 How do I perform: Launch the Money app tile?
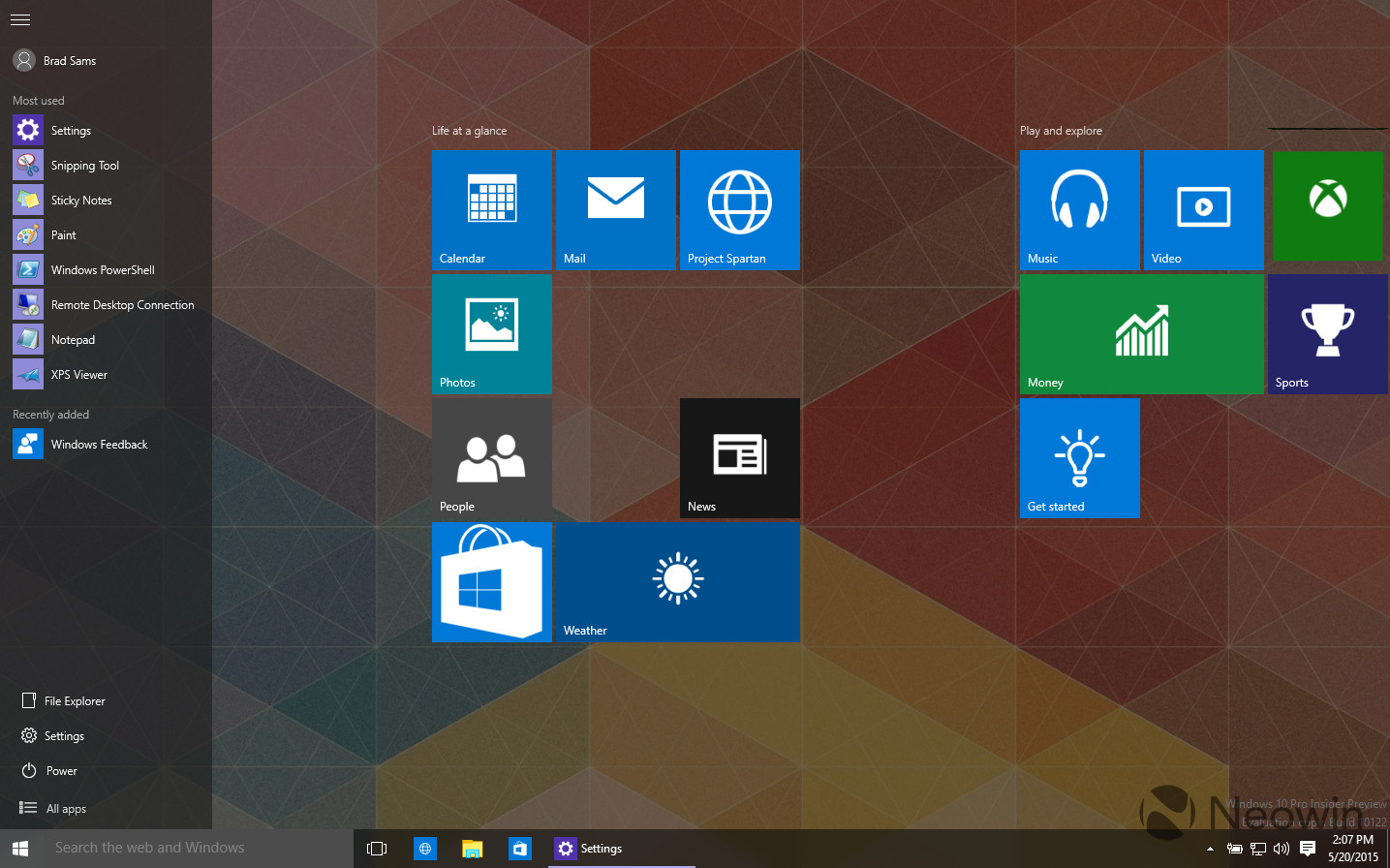coord(1141,334)
